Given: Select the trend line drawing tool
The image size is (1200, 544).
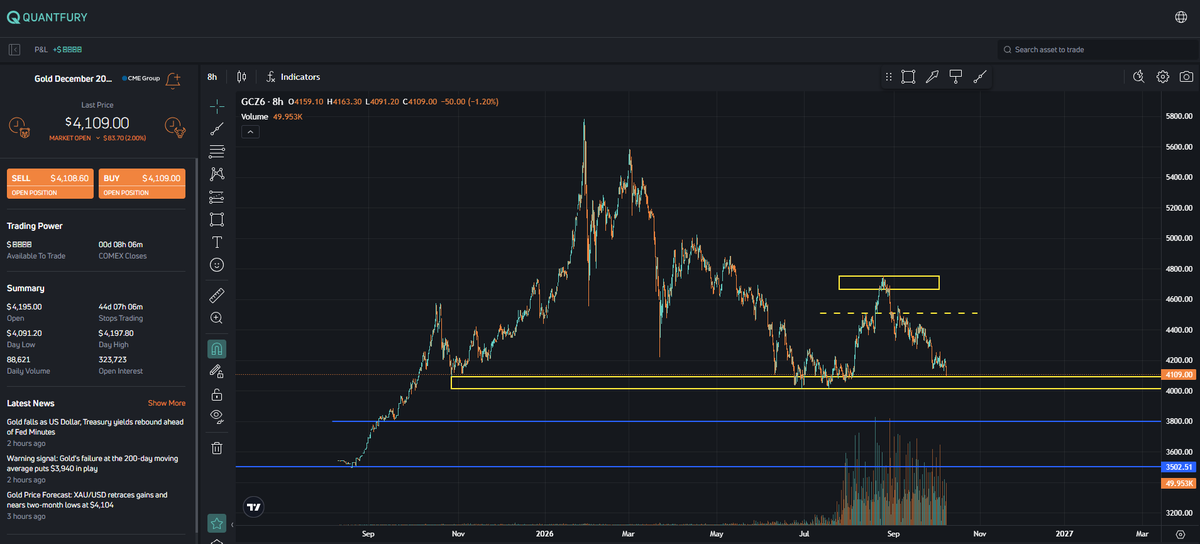Looking at the screenshot, I should [x=217, y=129].
